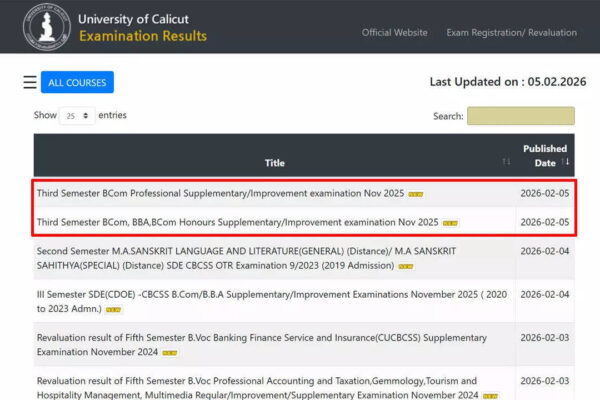Open Exam Registration/ Revaluation link
This screenshot has height=400, width=600.
pos(512,33)
